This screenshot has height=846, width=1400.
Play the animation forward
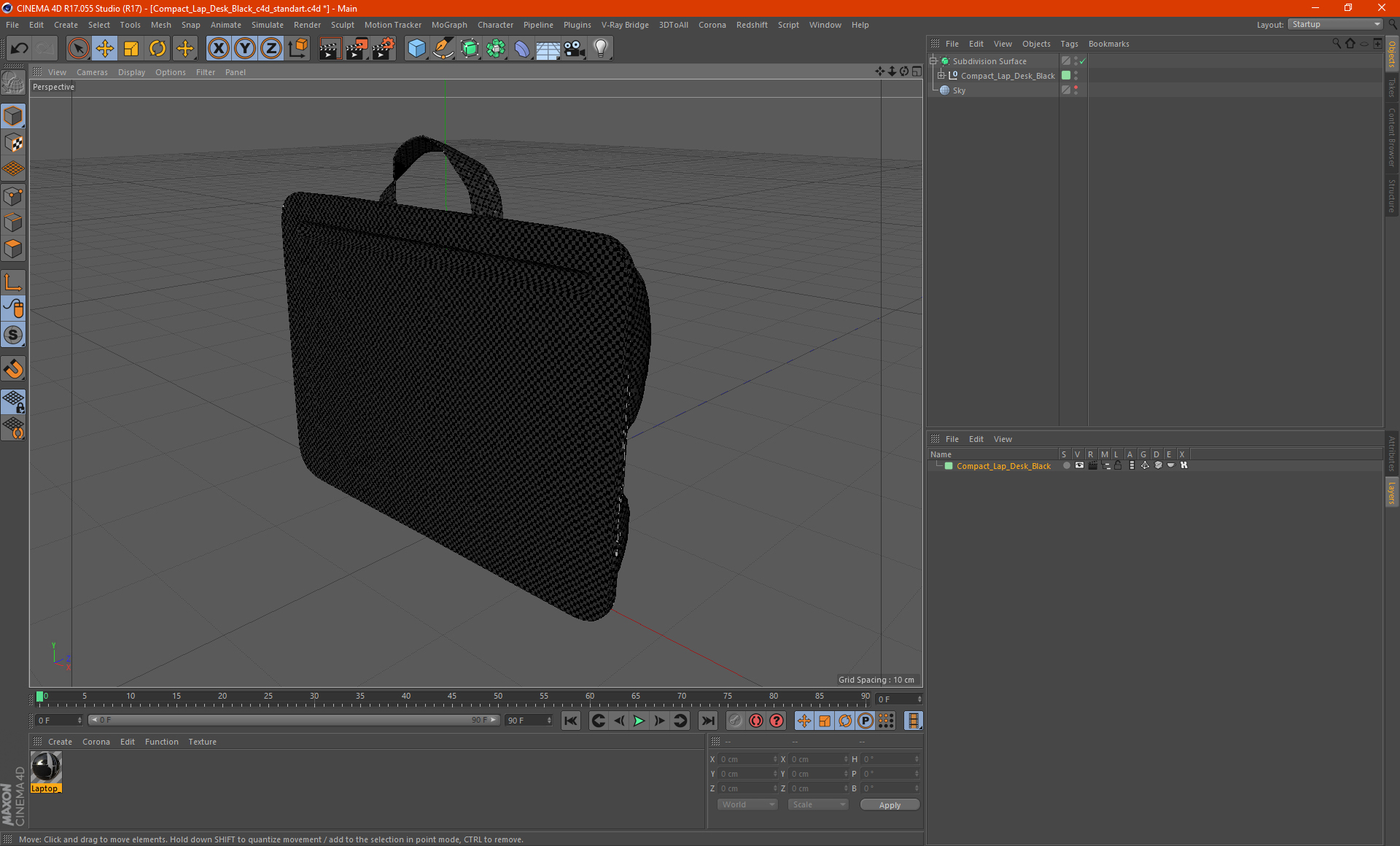[x=639, y=721]
